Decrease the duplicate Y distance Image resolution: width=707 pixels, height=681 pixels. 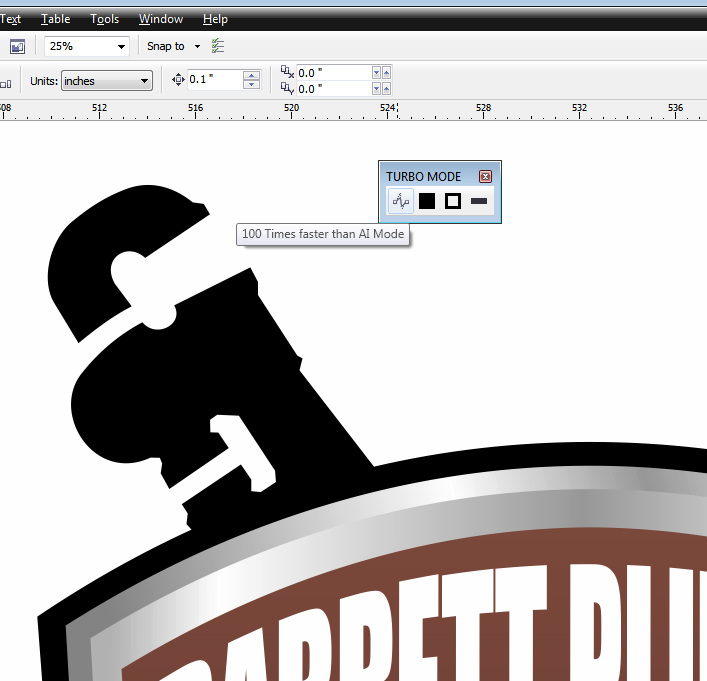coord(376,89)
